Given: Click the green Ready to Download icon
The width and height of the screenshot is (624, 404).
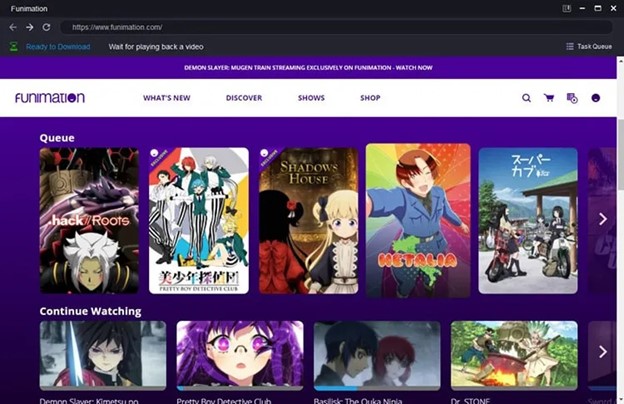Looking at the screenshot, I should point(14,46).
